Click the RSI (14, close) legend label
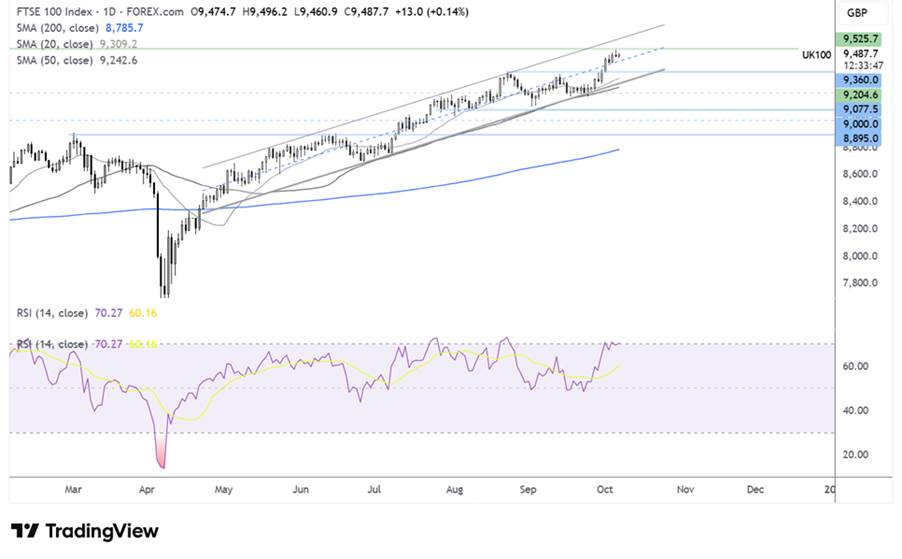This screenshot has height=559, width=902. (x=50, y=312)
